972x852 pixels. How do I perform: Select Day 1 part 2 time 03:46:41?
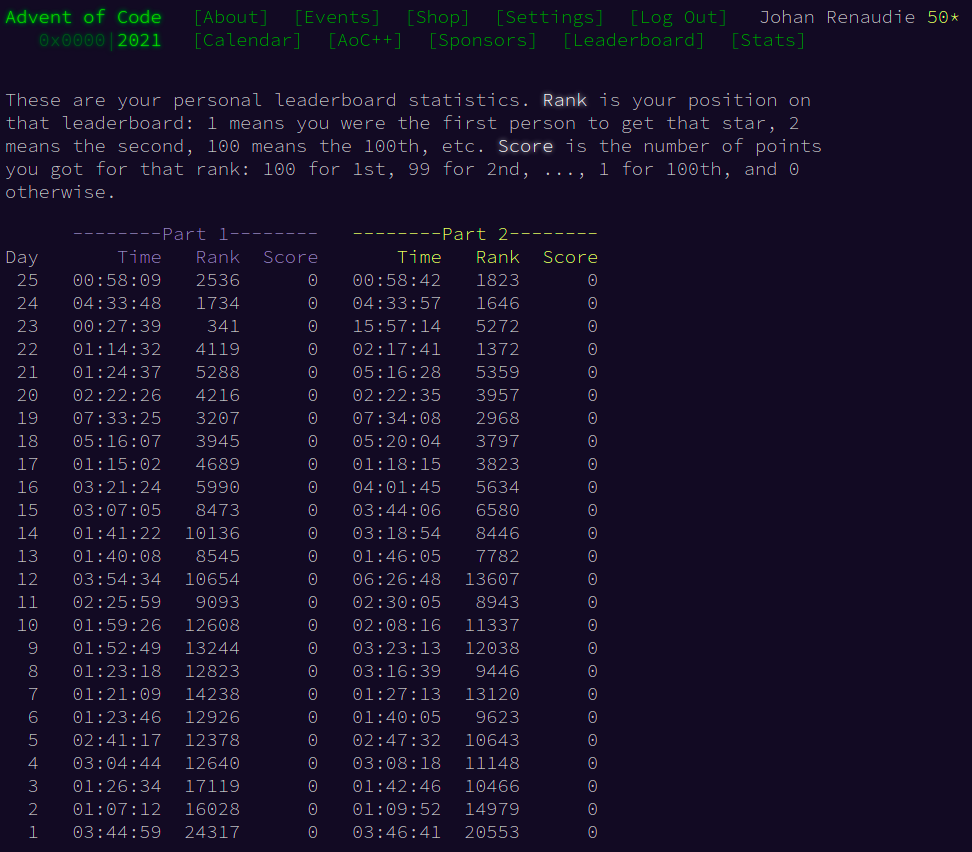tap(397, 832)
